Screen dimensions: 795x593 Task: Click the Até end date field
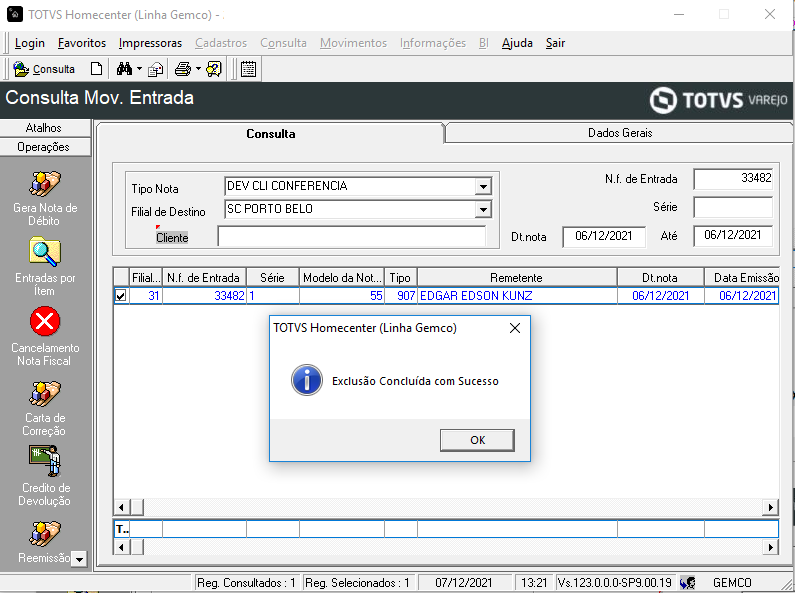pos(733,235)
